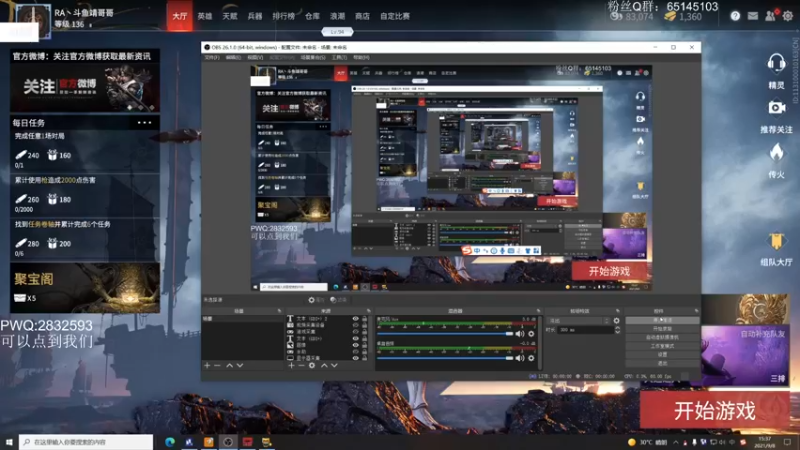Lock the 游戏采集 source

click(364, 332)
